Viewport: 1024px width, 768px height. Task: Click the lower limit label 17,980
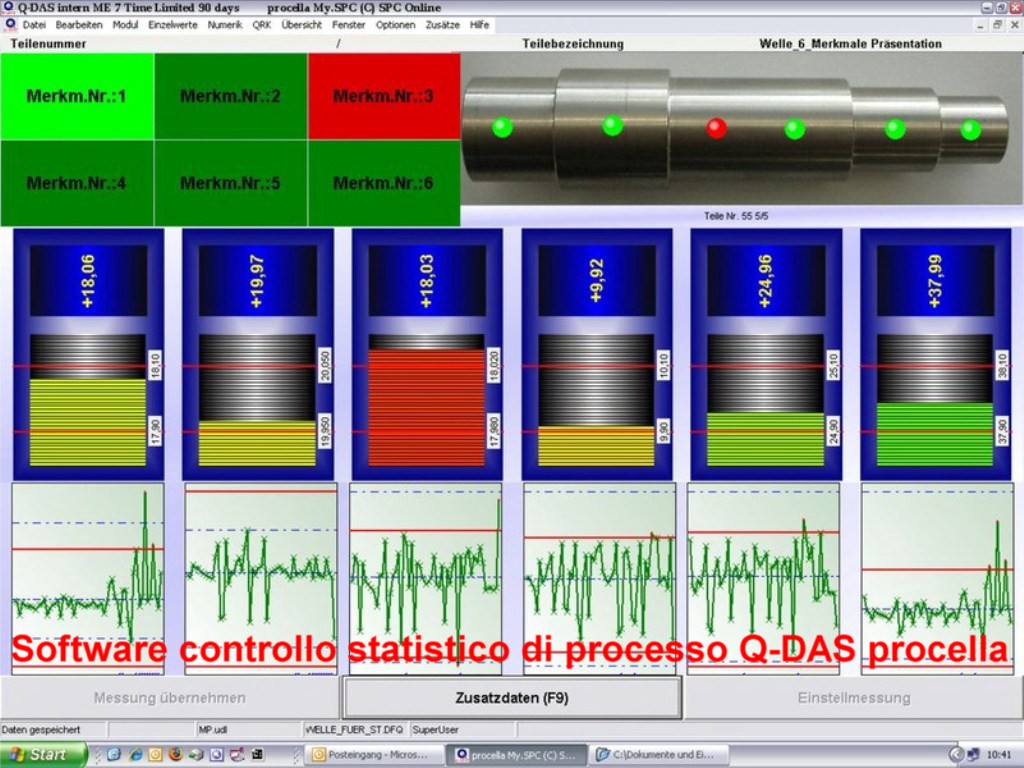(494, 432)
